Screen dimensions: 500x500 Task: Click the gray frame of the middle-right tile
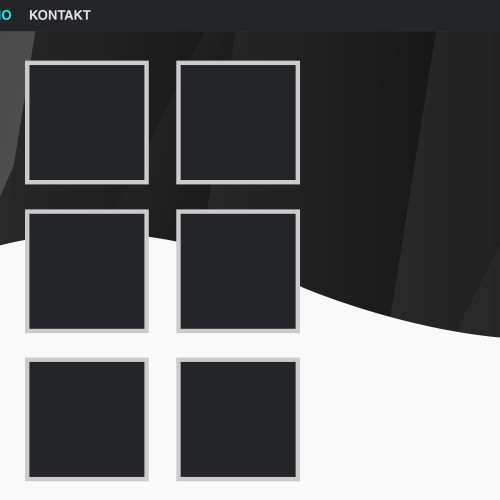238,211
